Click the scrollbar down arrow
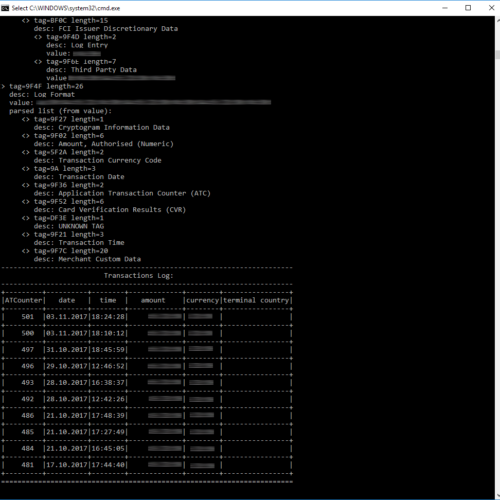This screenshot has height=500, width=500. [x=497, y=496]
